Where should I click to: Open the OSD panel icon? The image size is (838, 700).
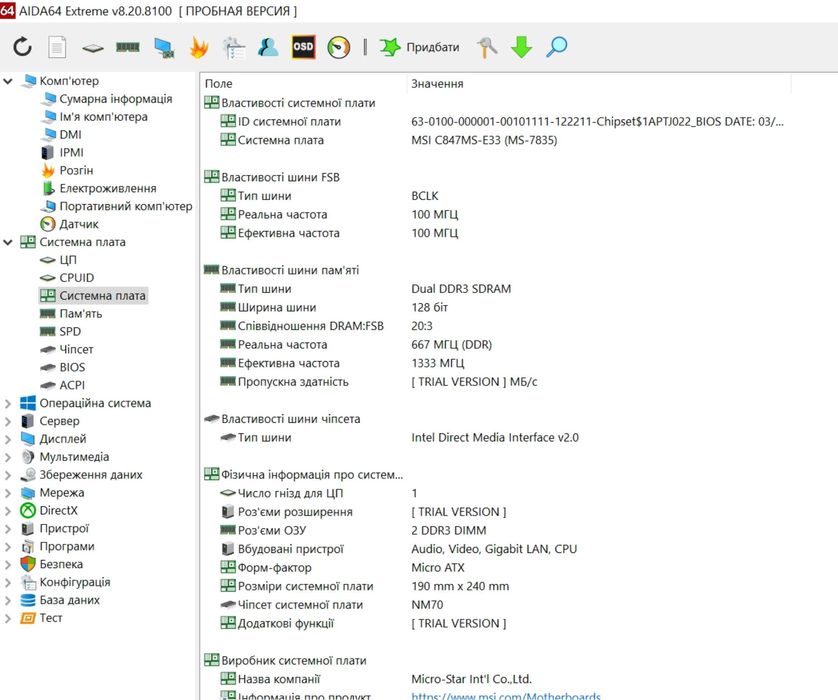pos(303,47)
